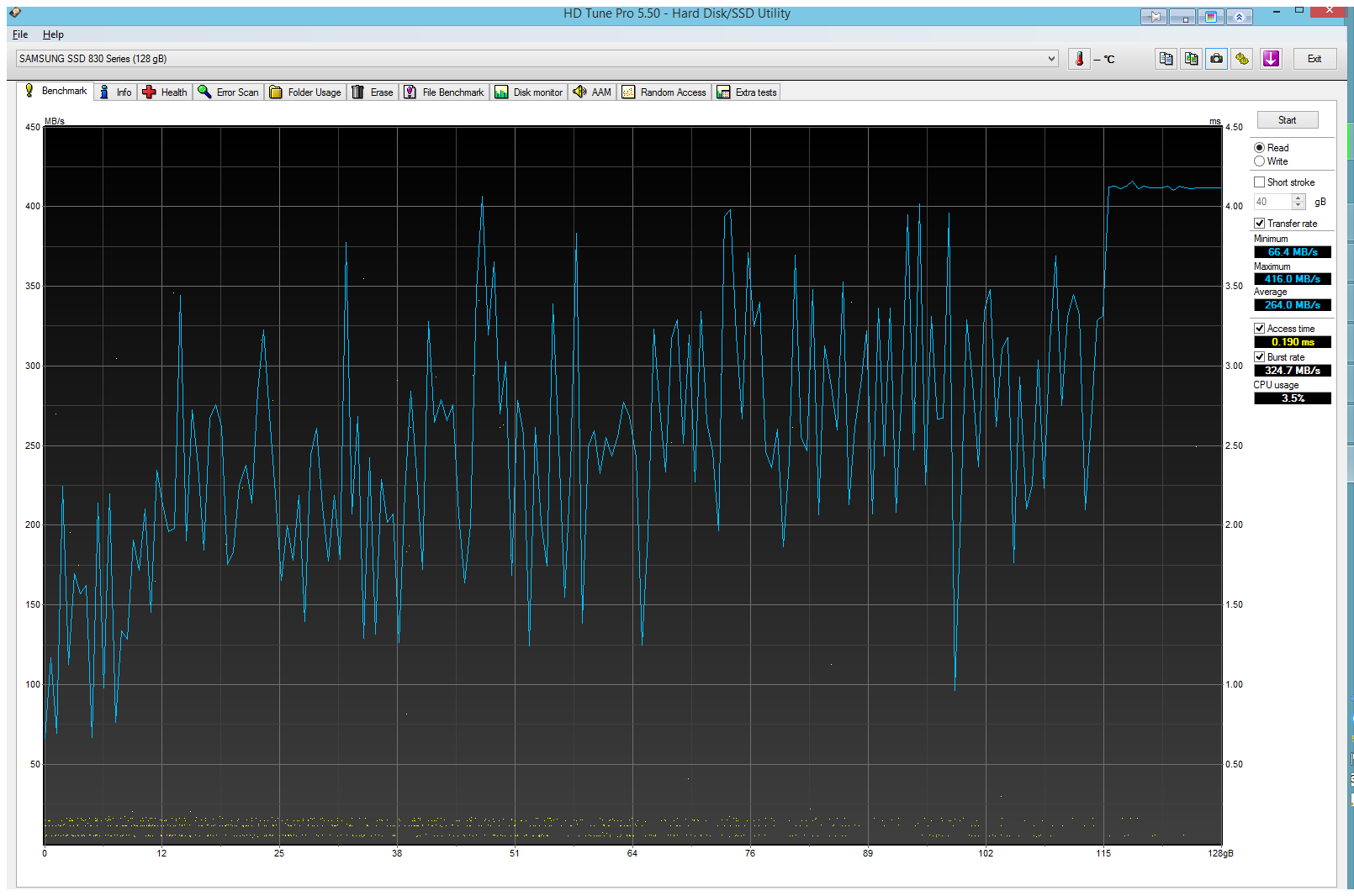Toggle the Transfer rate checkbox

(1259, 224)
